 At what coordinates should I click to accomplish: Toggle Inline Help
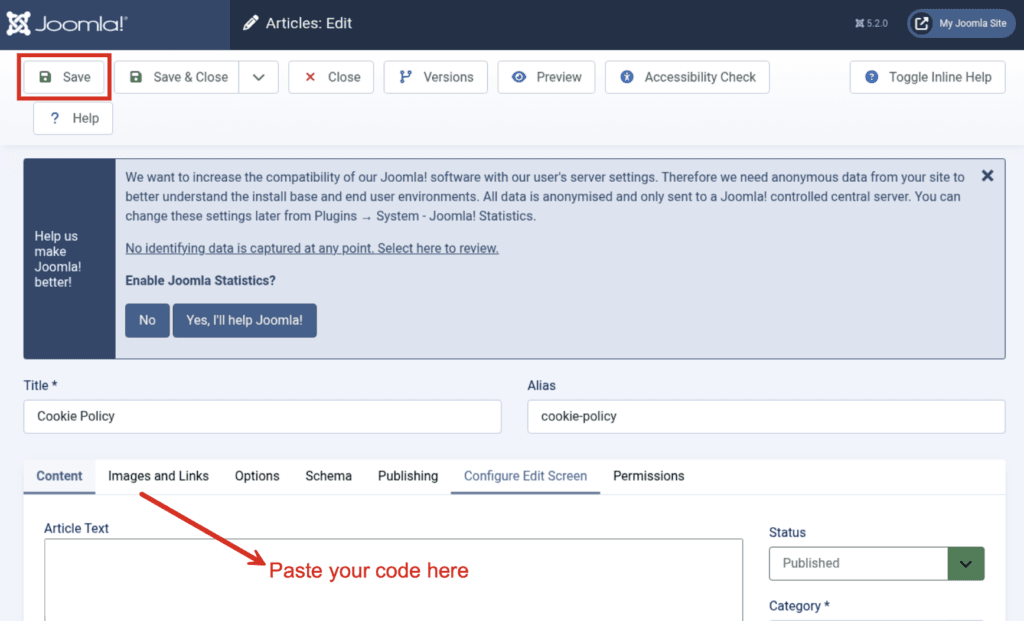coord(927,77)
